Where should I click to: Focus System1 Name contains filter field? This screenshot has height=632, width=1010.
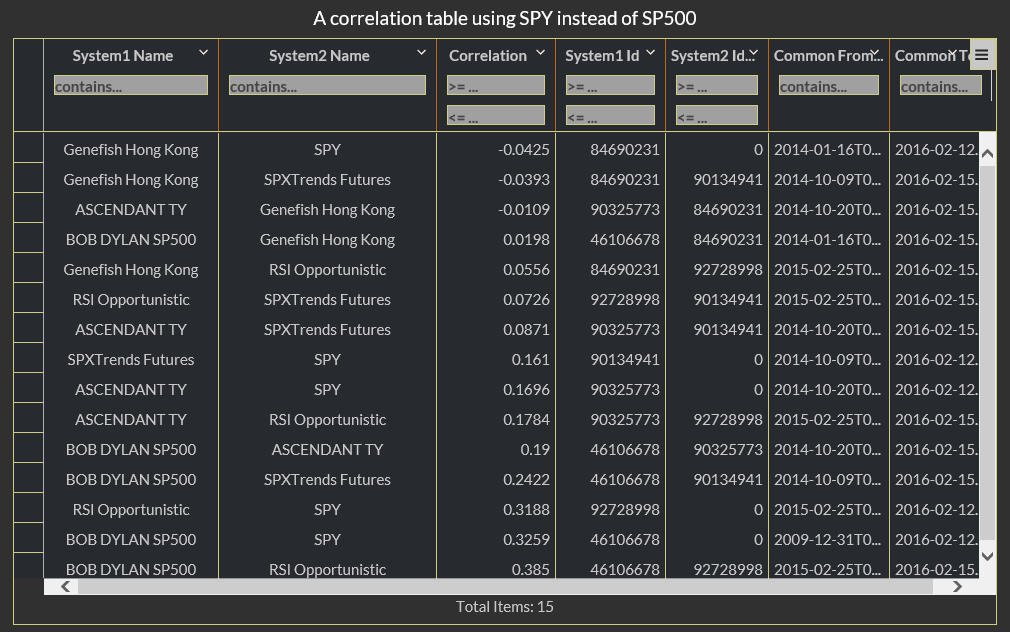tap(131, 86)
